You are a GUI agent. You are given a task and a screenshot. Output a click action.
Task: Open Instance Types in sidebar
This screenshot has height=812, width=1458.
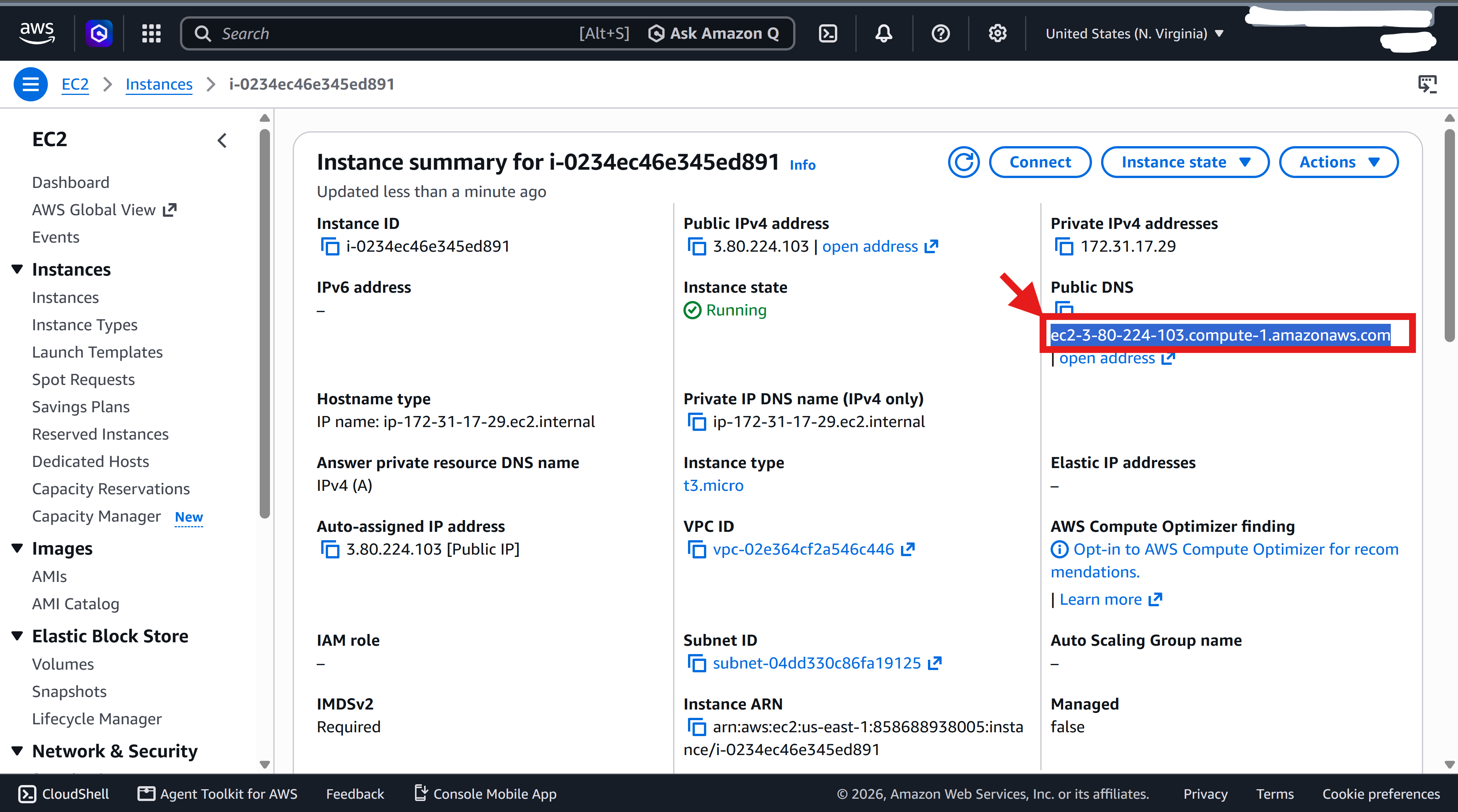click(85, 325)
